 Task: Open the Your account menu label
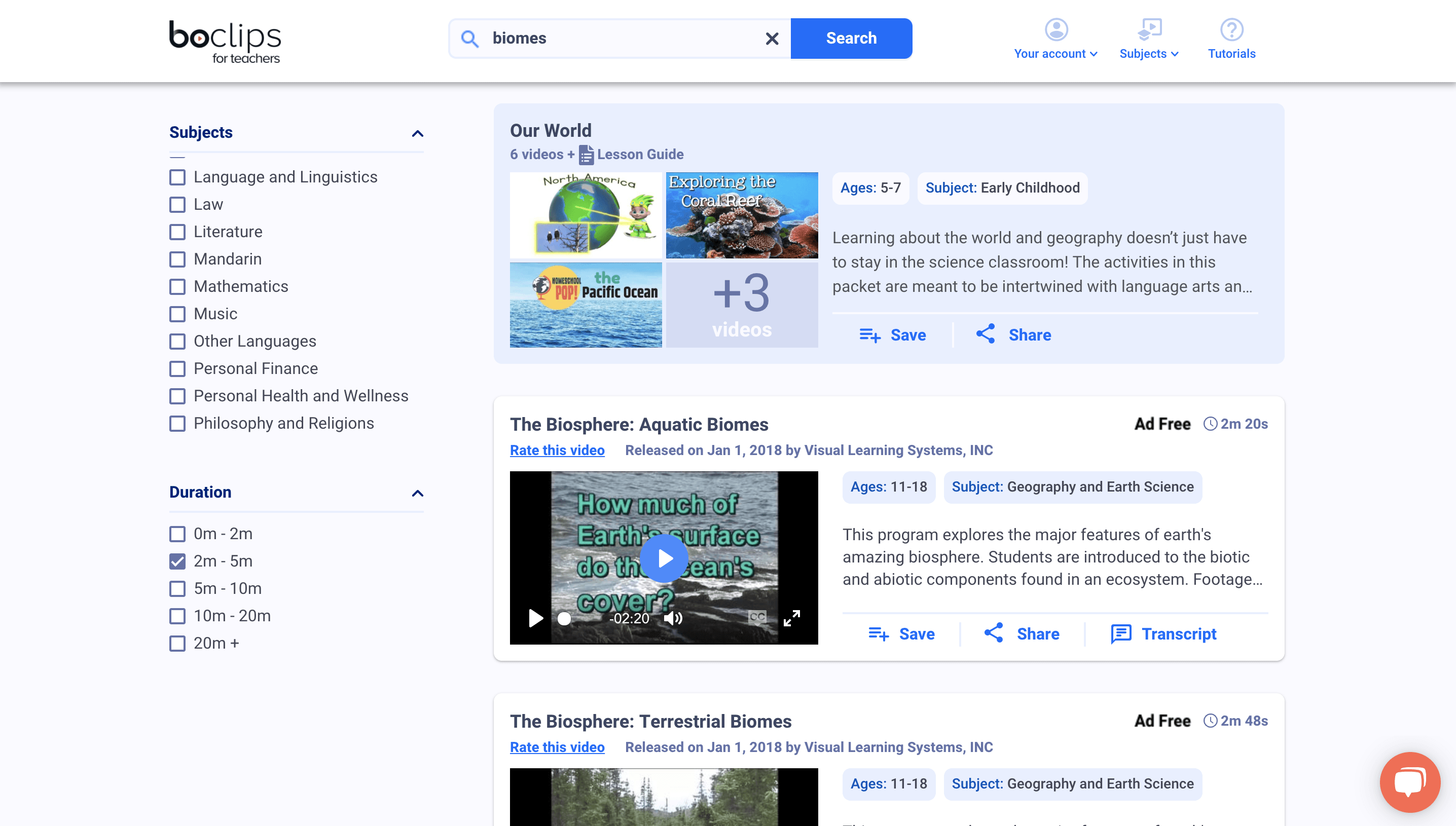coord(1050,54)
